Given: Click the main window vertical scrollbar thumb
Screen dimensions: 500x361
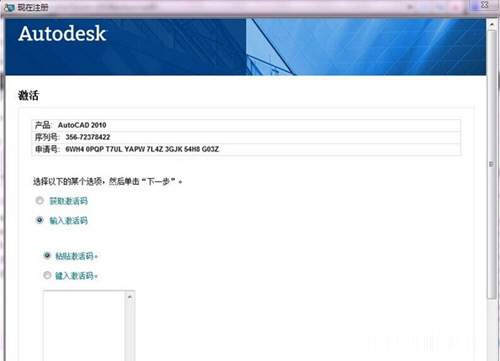Looking at the screenshot, I should [x=492, y=164].
